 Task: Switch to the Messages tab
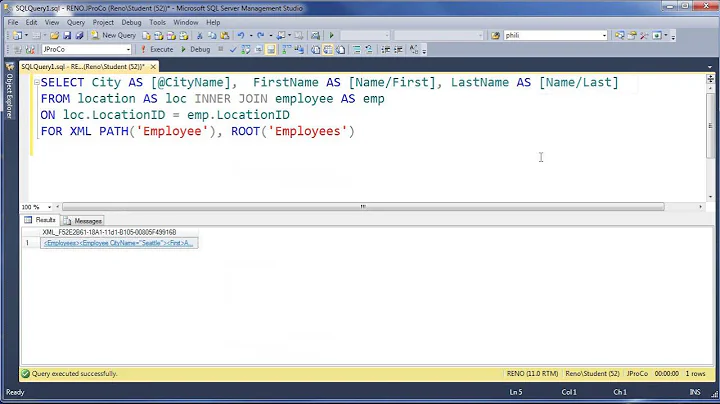pyautogui.click(x=83, y=221)
